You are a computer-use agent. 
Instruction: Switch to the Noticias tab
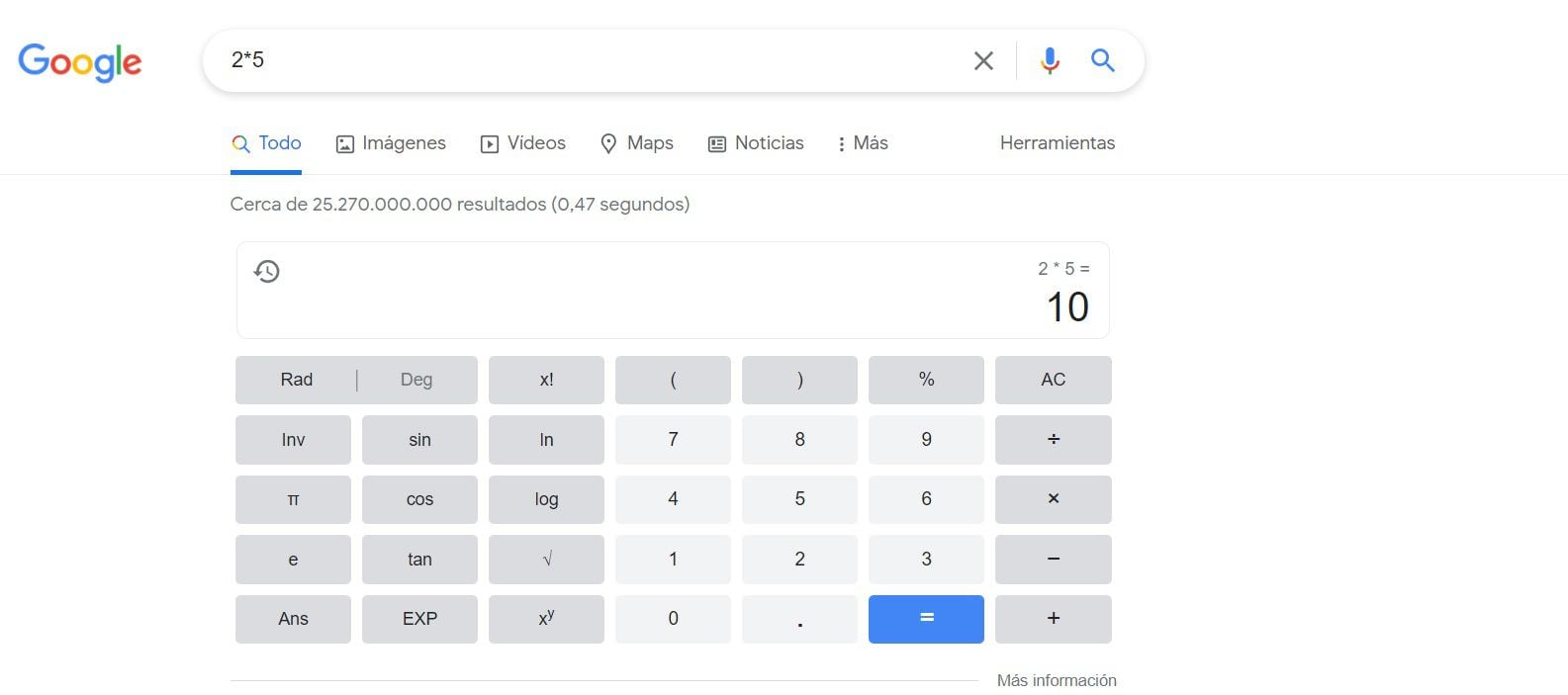757,143
